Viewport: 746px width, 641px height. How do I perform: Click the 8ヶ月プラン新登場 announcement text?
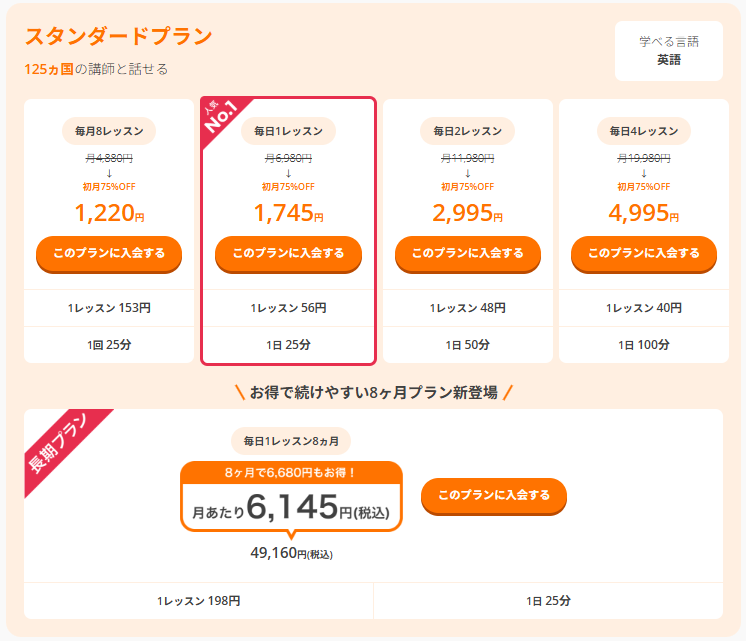click(x=373, y=392)
